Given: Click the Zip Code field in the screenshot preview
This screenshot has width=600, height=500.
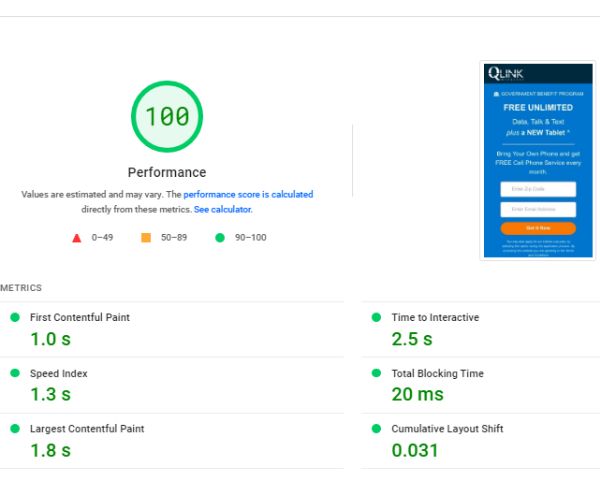Looking at the screenshot, I should coord(537,189).
